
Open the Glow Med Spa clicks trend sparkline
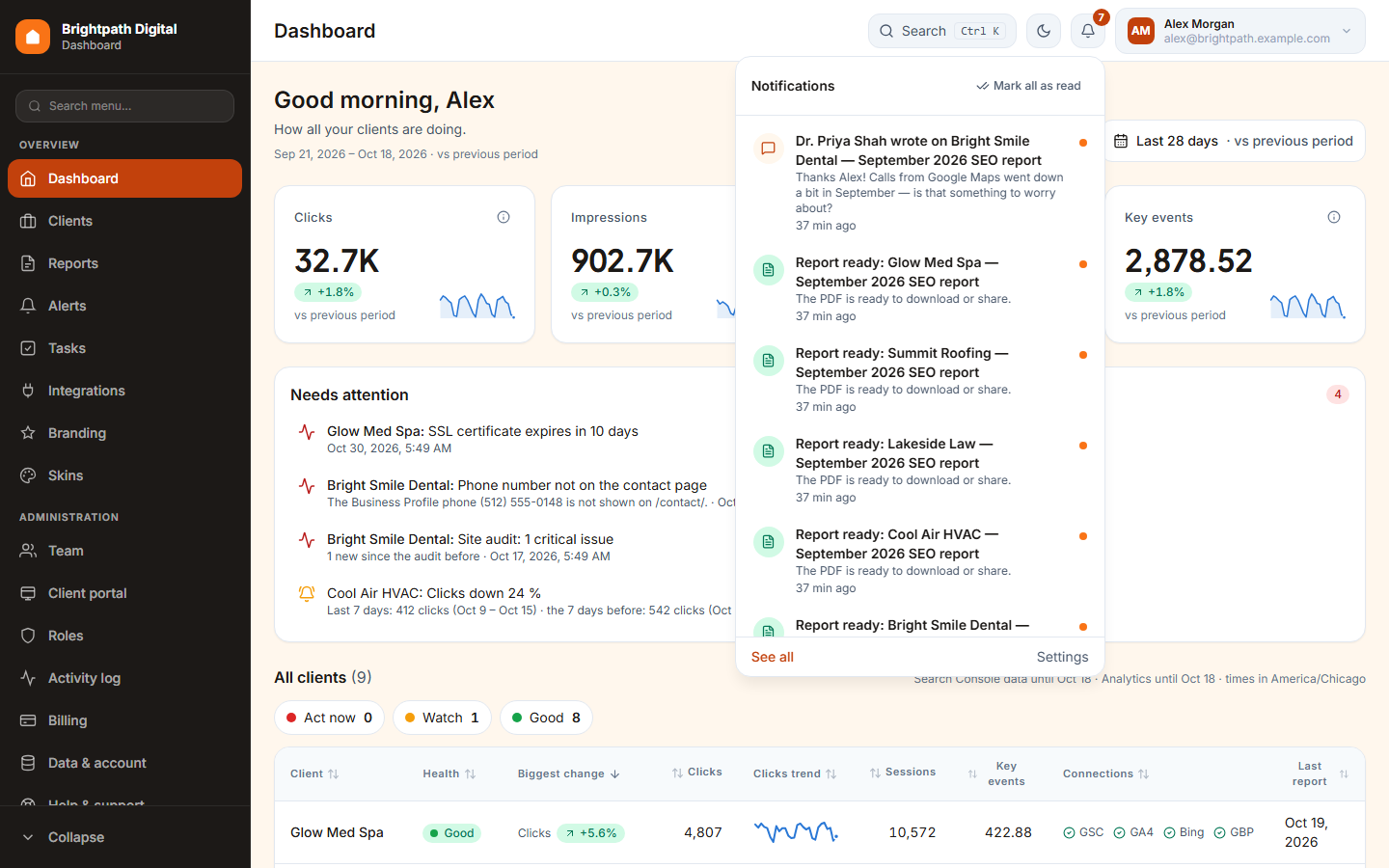pos(796,831)
